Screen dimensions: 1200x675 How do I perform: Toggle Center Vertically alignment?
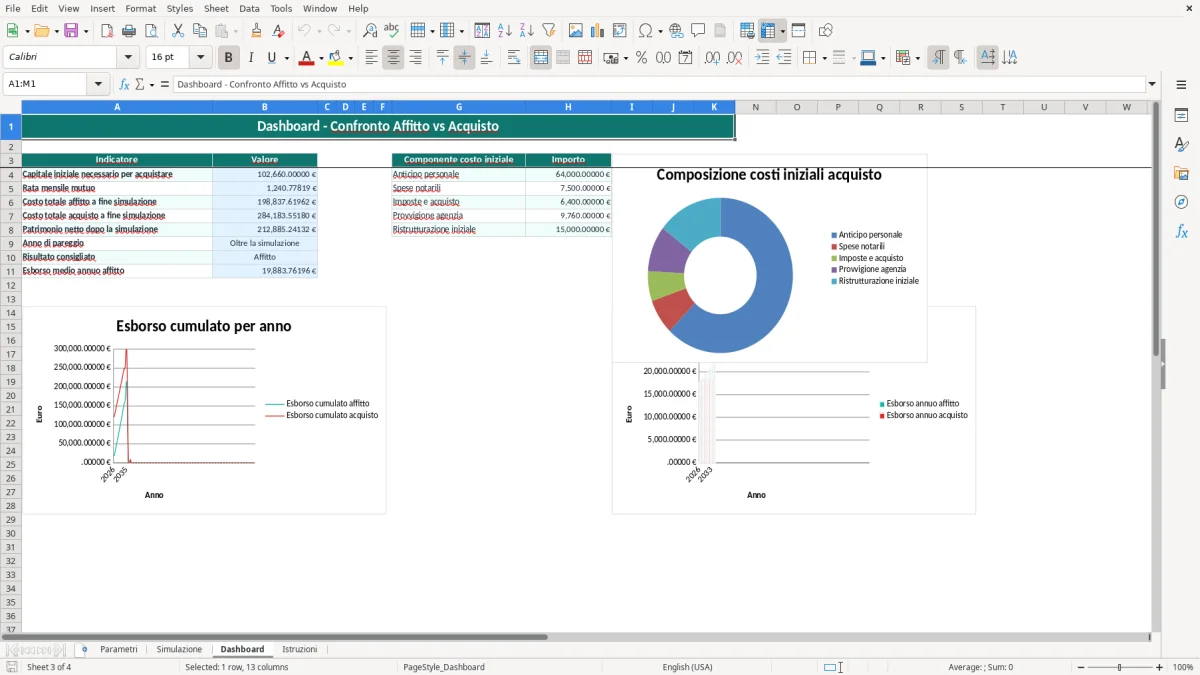click(464, 58)
